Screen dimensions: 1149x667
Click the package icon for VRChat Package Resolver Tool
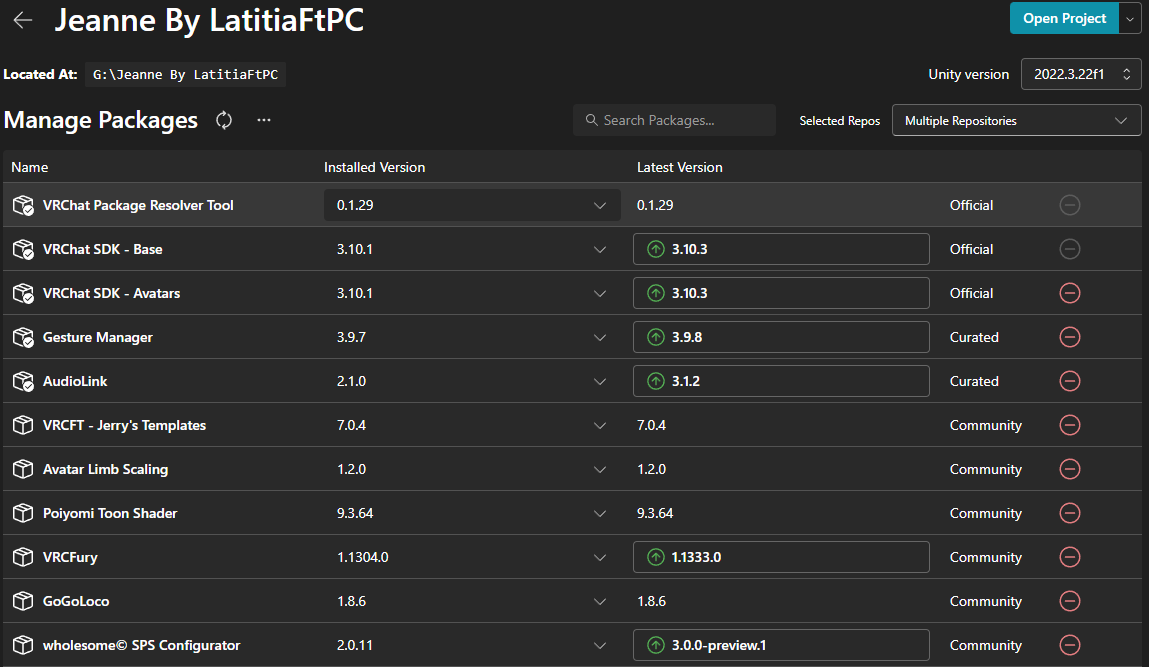[23, 205]
